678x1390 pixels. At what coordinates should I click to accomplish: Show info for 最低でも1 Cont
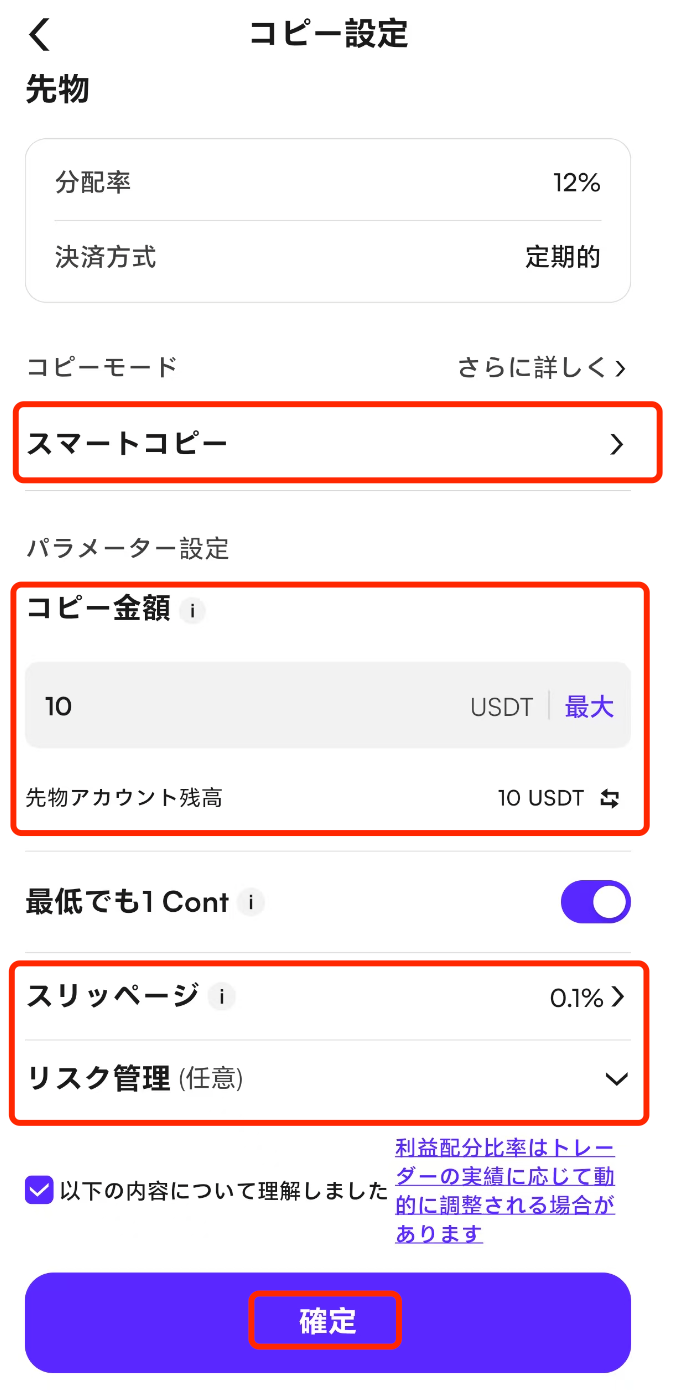click(251, 903)
